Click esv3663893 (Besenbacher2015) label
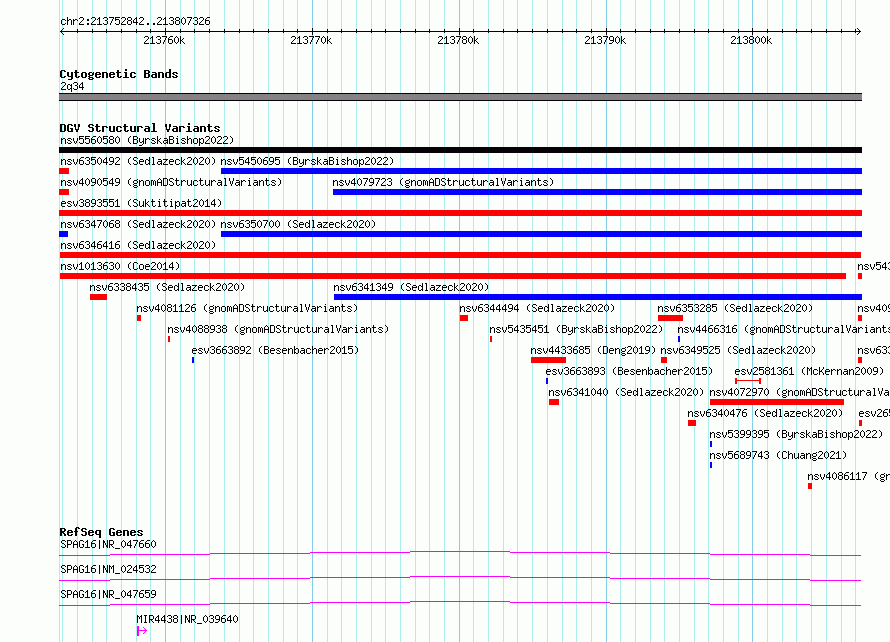 click(x=629, y=371)
